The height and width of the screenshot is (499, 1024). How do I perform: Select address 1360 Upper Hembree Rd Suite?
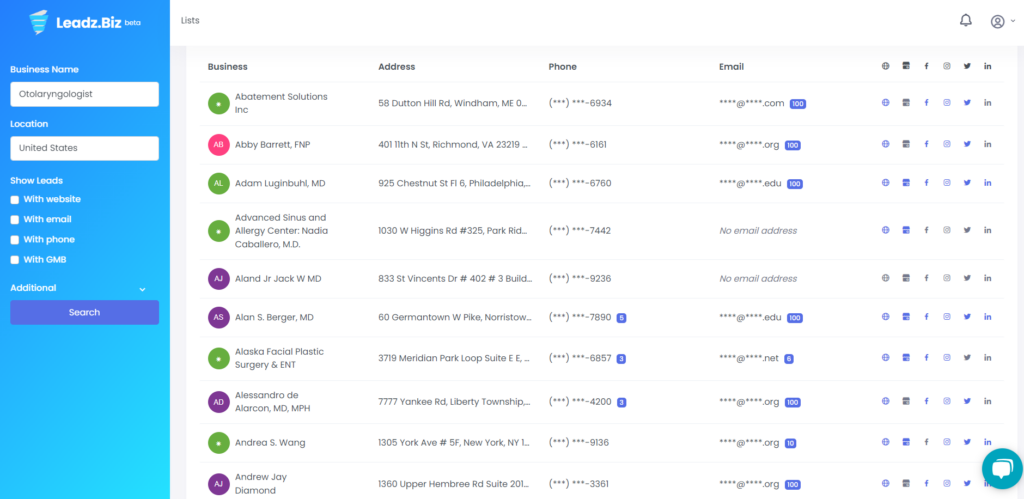(x=455, y=484)
